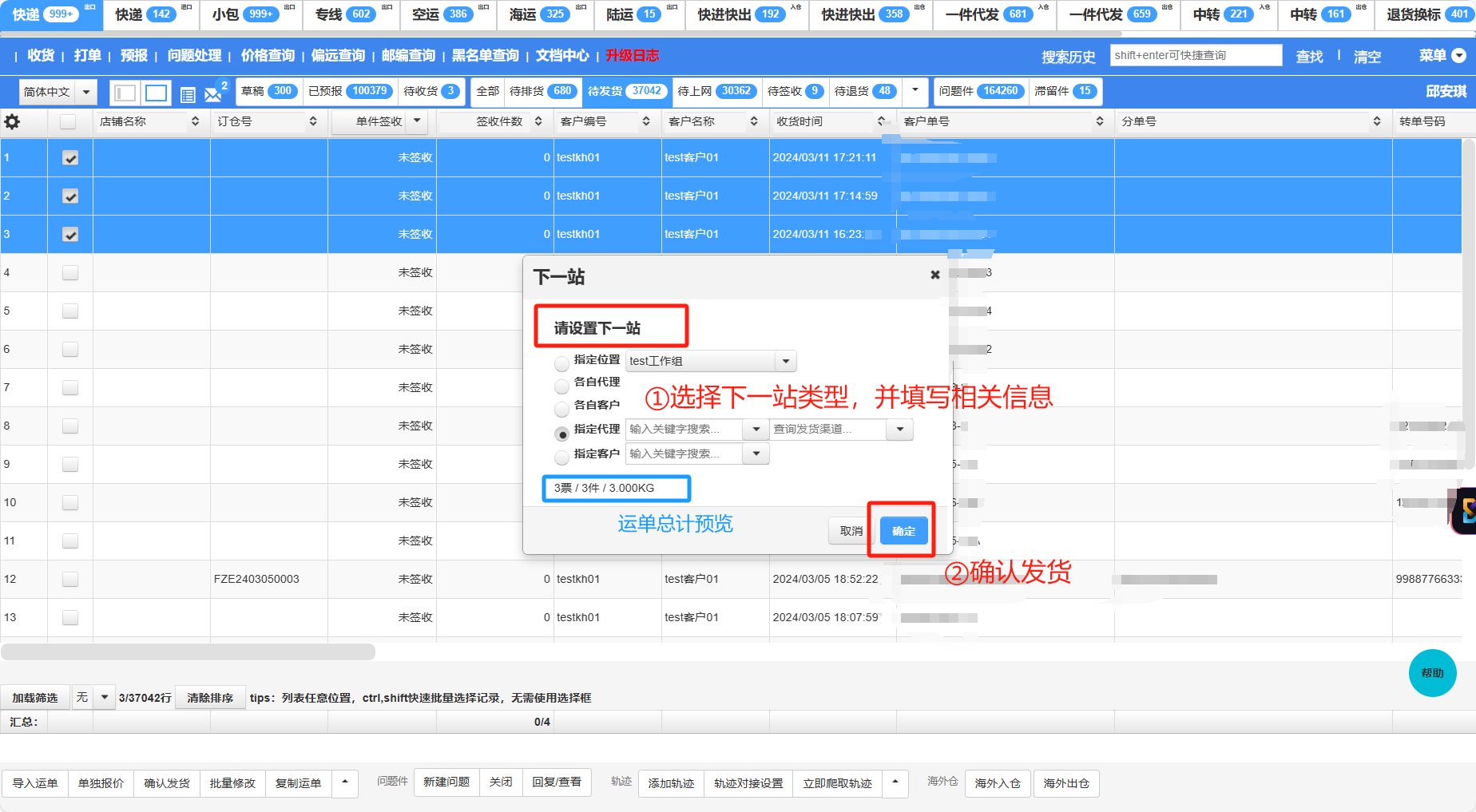Click the envelope messages icon
The width and height of the screenshot is (1476, 812).
point(212,94)
